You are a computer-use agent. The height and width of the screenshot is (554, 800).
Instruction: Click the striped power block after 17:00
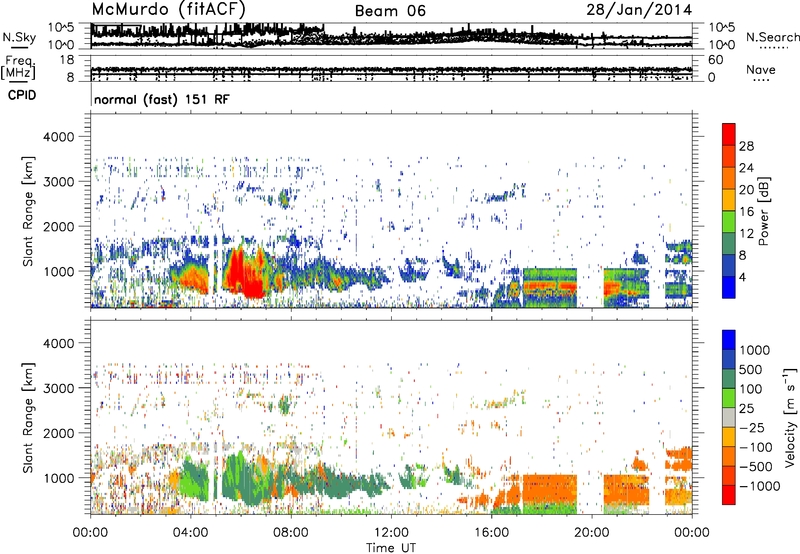[549, 287]
